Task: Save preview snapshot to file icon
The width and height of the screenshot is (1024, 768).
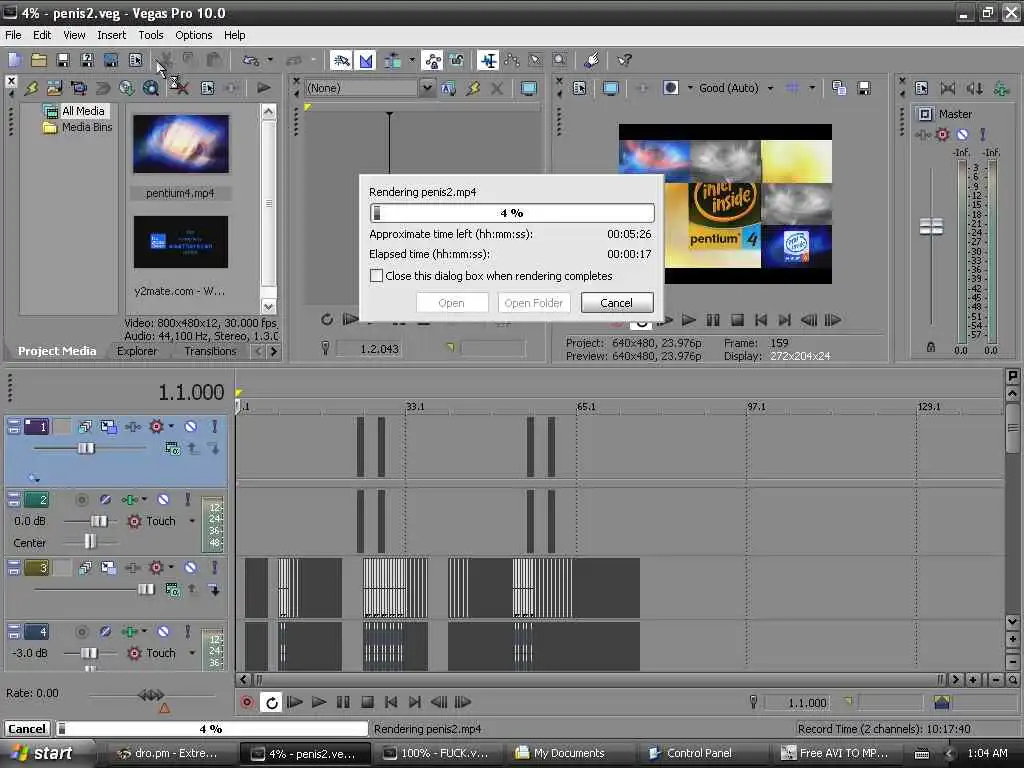Action: pyautogui.click(x=863, y=88)
